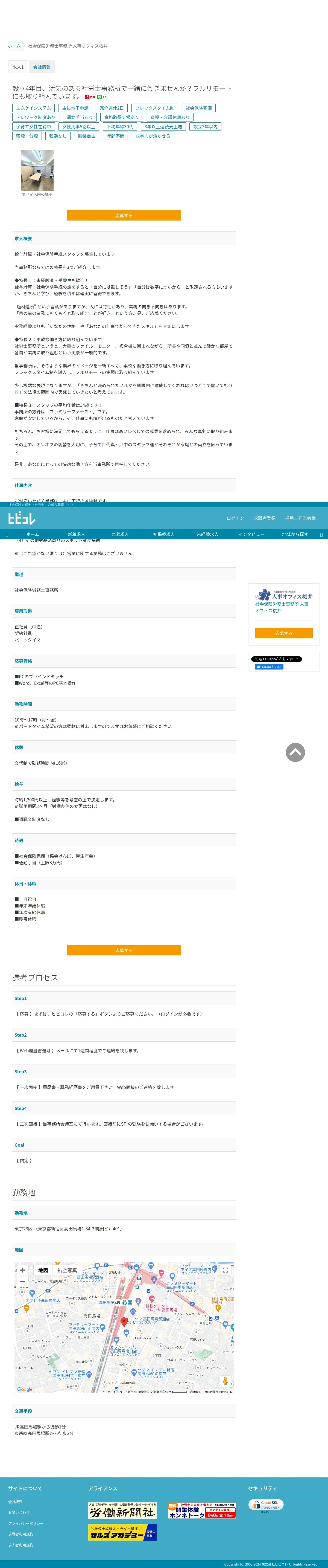328x1568 pixels.
Task: Switch to the 会社情報 tab
Action: tap(42, 67)
